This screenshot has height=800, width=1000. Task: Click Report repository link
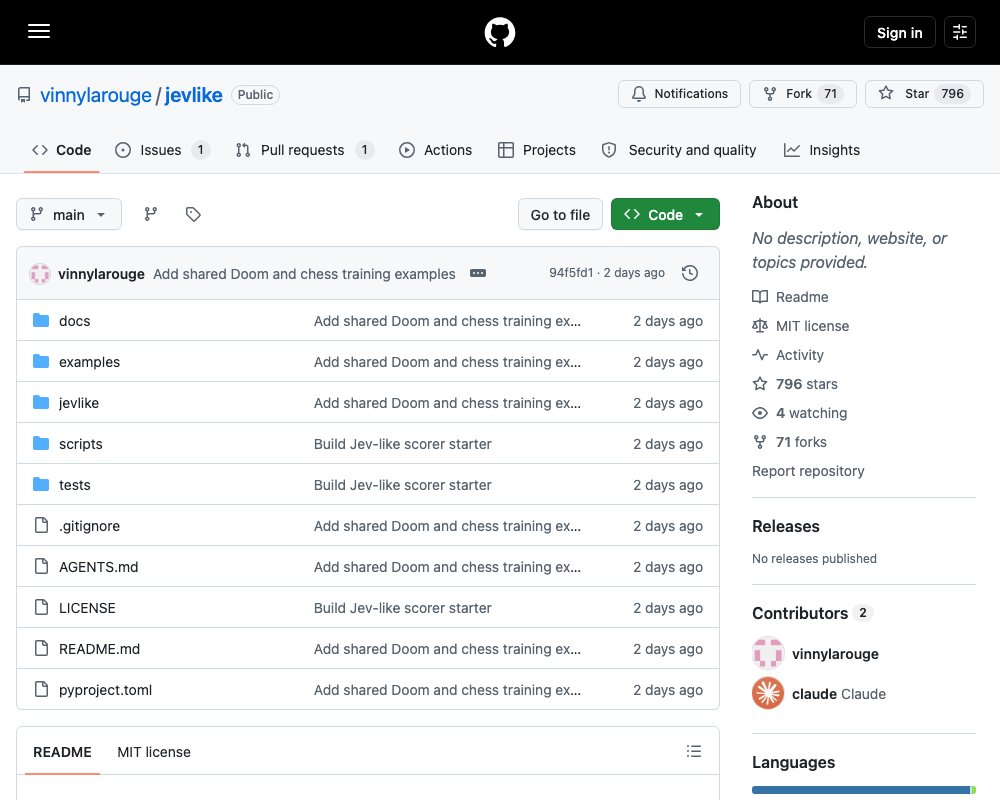pyautogui.click(x=808, y=471)
